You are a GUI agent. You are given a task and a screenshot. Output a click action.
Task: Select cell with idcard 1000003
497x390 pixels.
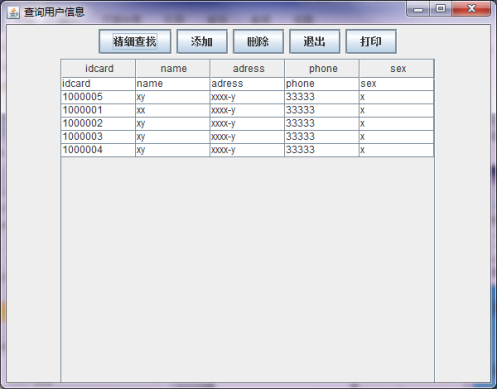pos(98,137)
